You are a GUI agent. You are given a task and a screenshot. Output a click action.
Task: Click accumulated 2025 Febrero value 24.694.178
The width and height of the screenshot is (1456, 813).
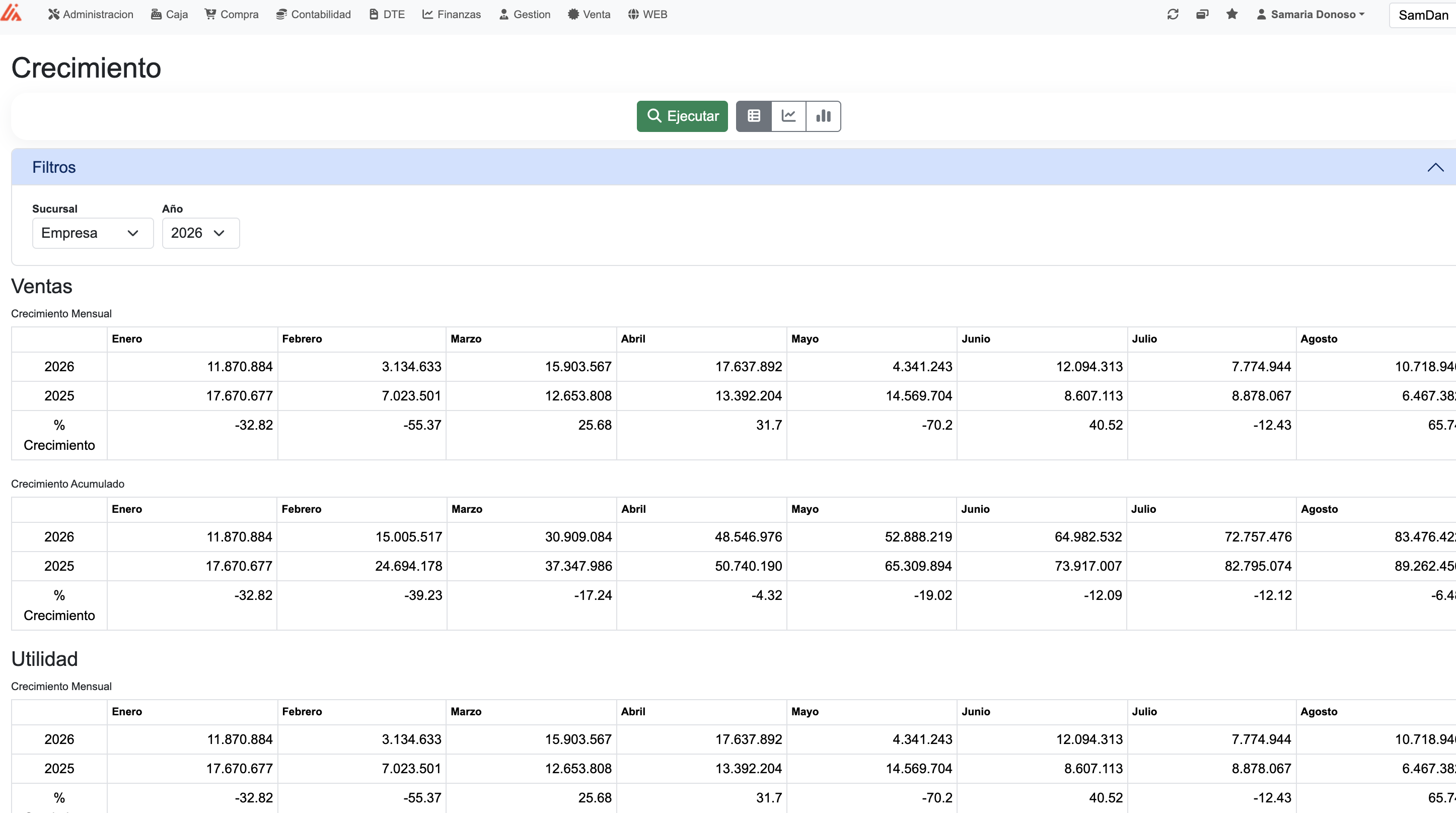click(x=409, y=566)
